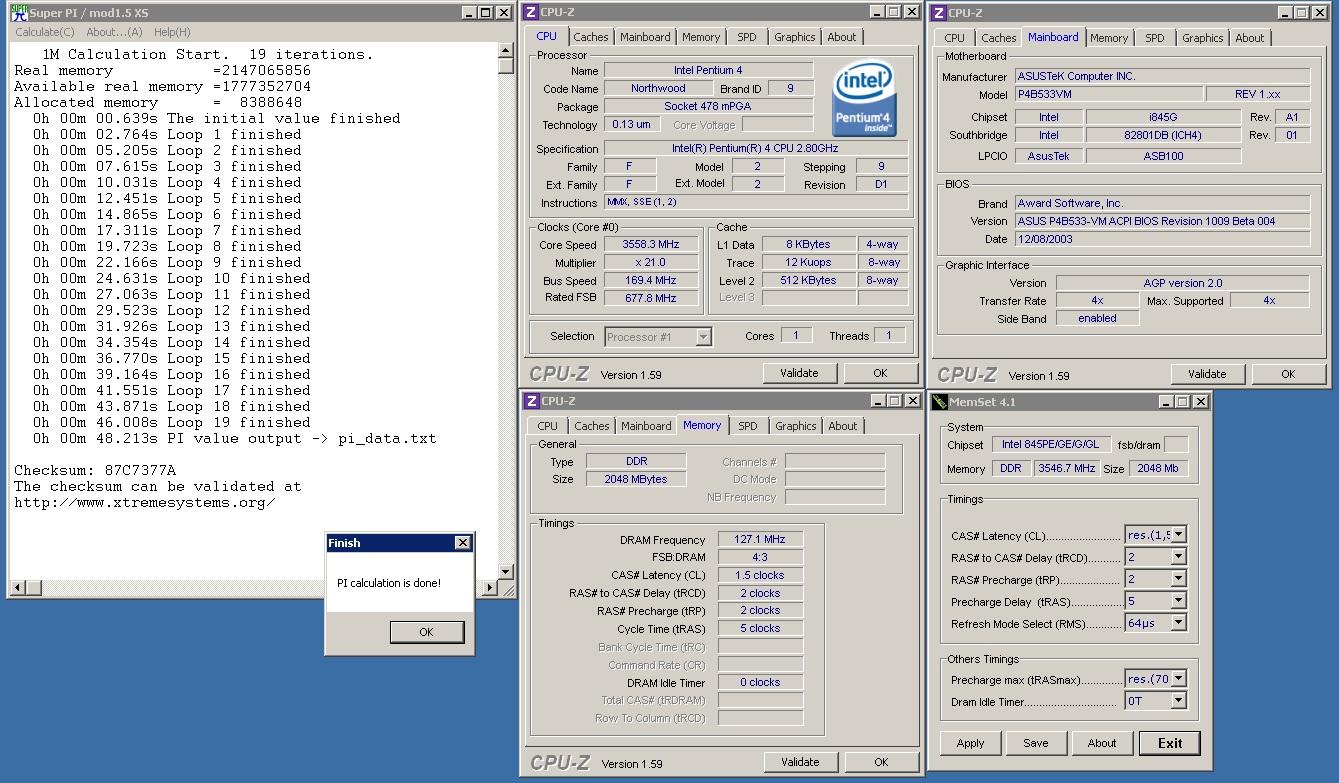Viewport: 1339px width, 783px height.
Task: Open the About menu in Super PI
Action: [114, 32]
